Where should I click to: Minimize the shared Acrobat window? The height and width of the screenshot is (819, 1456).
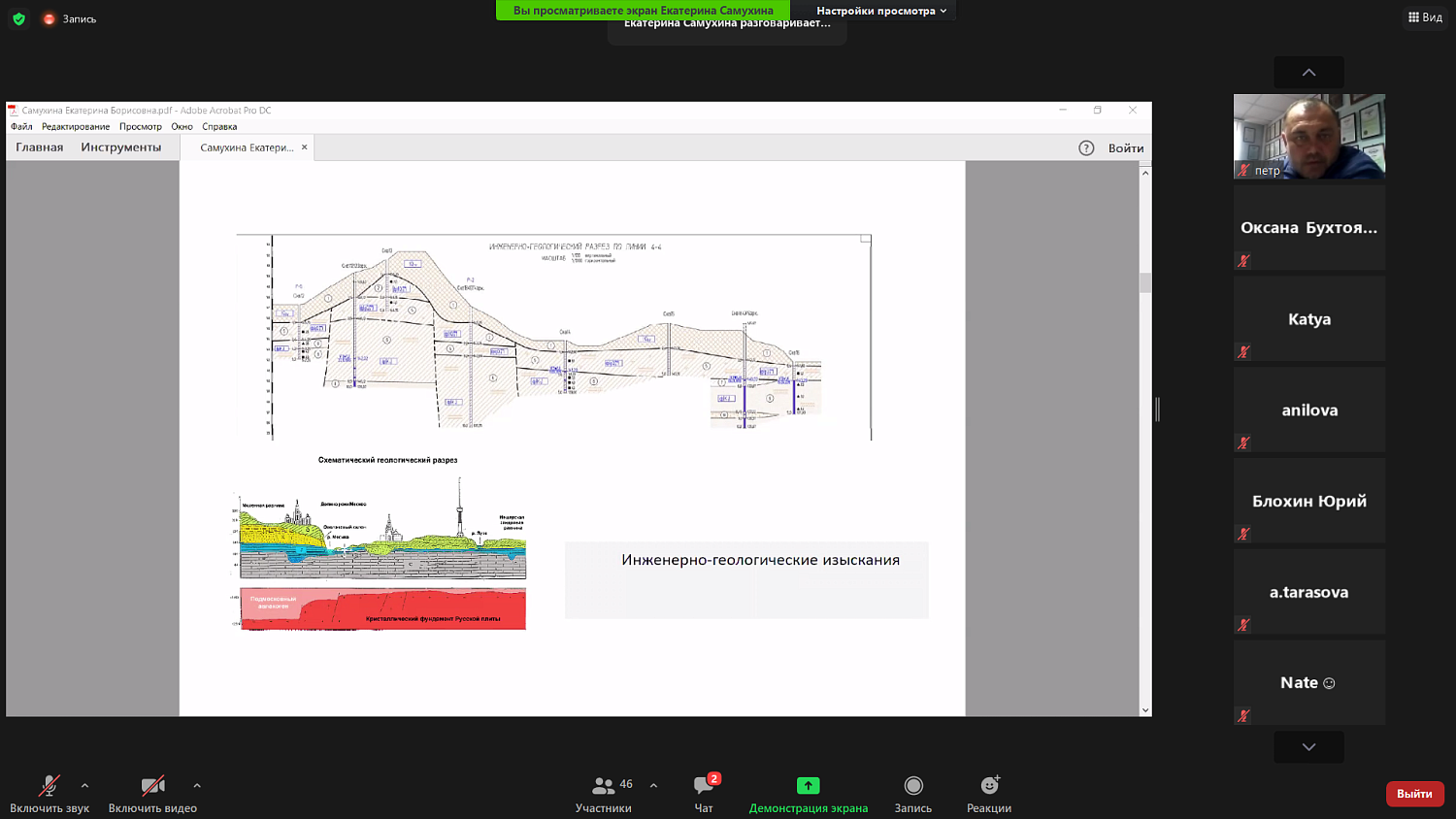1063,111
